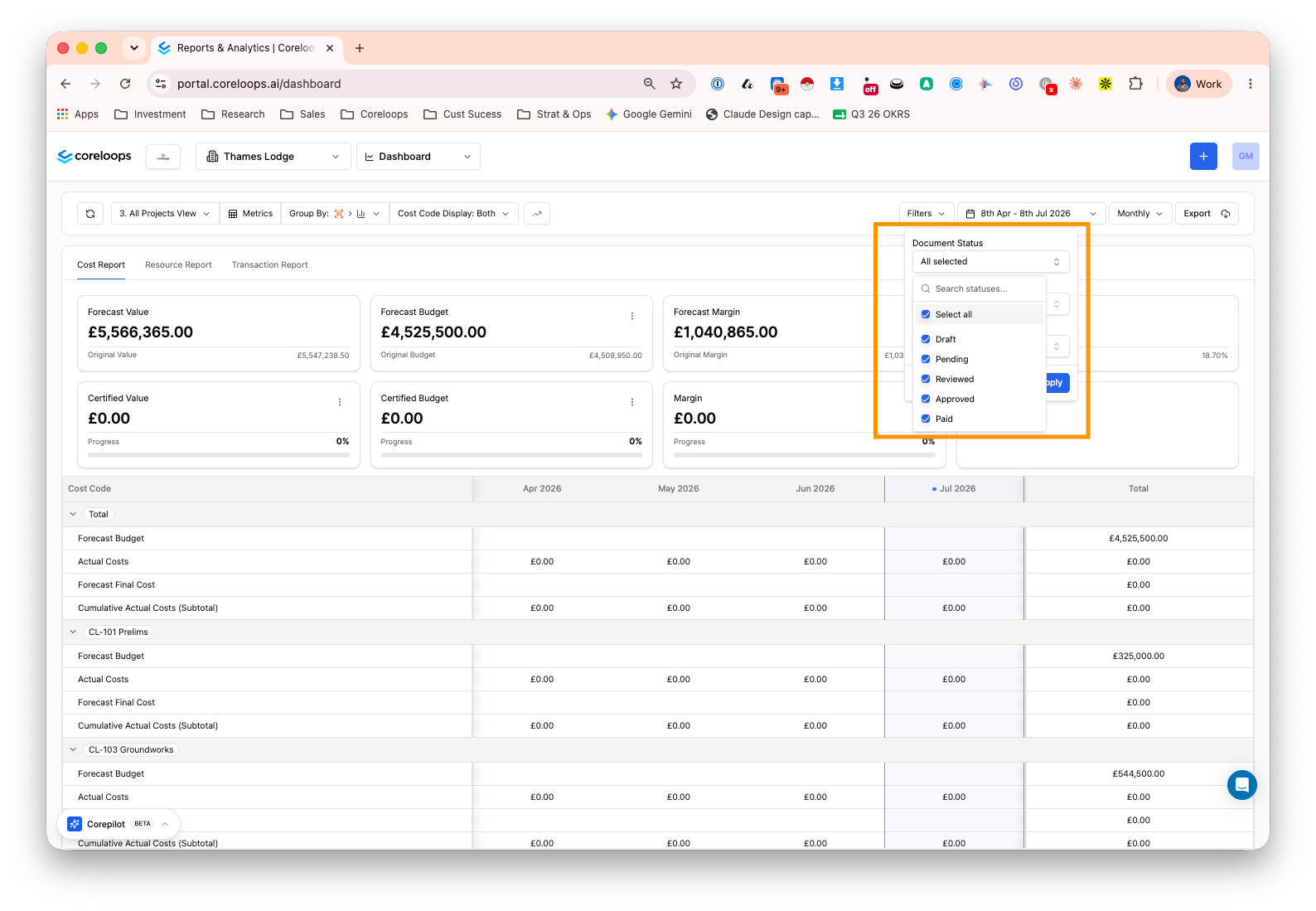Open the Forecast Budget card's three-dot menu
The height and width of the screenshot is (911, 1316).
coord(632,316)
